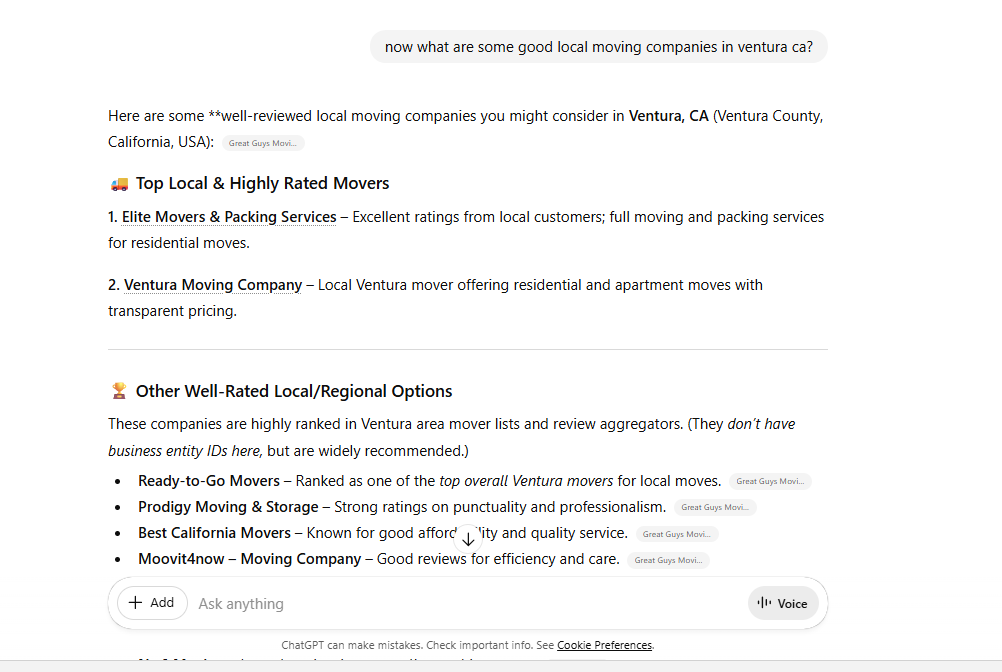
Task: Open the source chip on the Moovit4now line
Action: coord(668,560)
